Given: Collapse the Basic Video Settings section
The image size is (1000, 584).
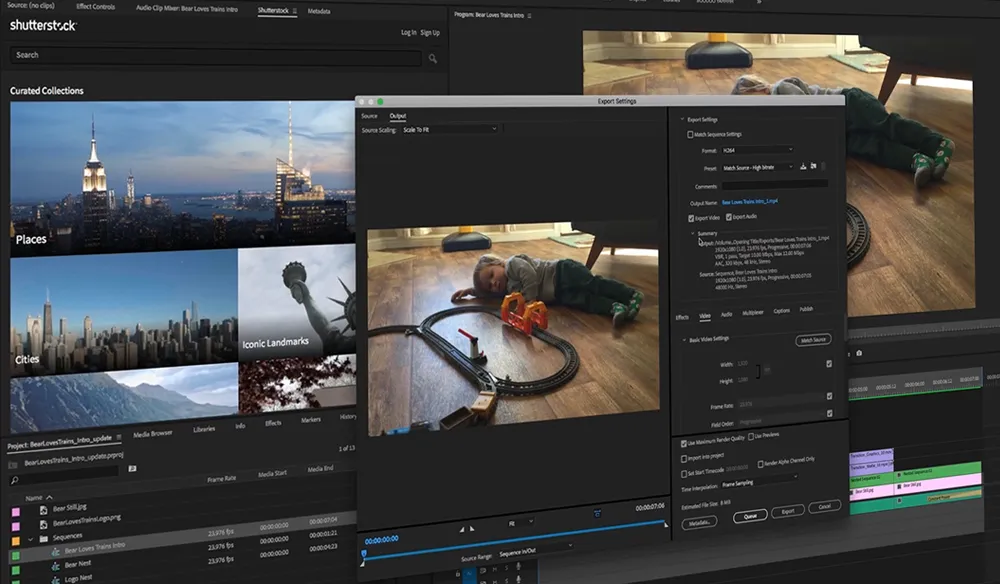Looking at the screenshot, I should [684, 340].
